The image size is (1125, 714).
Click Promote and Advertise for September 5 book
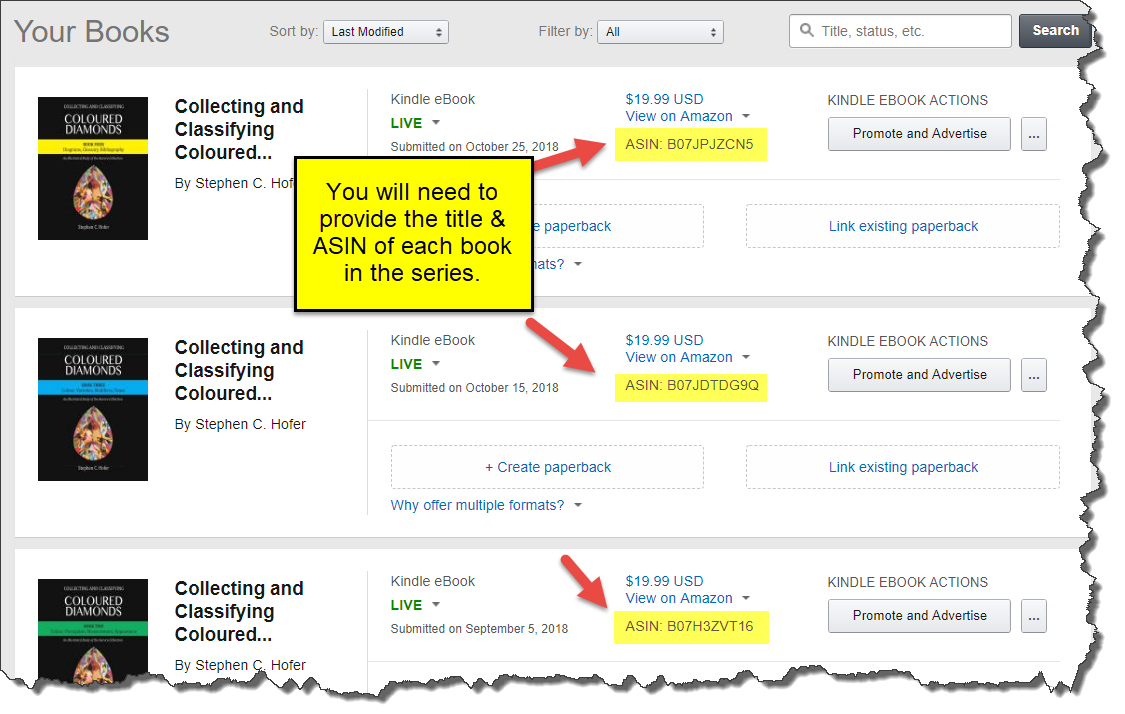pyautogui.click(x=919, y=616)
